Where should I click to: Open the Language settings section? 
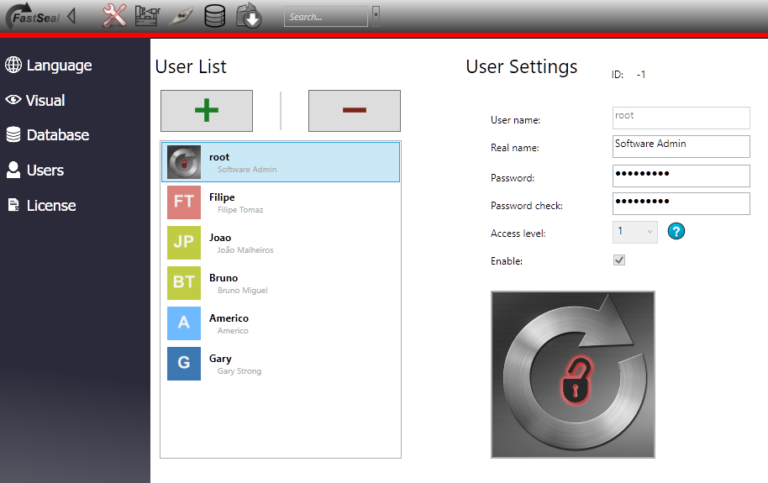point(59,65)
